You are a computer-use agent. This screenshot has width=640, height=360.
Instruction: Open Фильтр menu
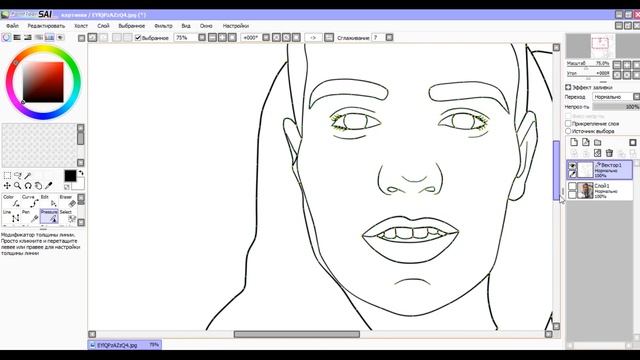tap(163, 26)
